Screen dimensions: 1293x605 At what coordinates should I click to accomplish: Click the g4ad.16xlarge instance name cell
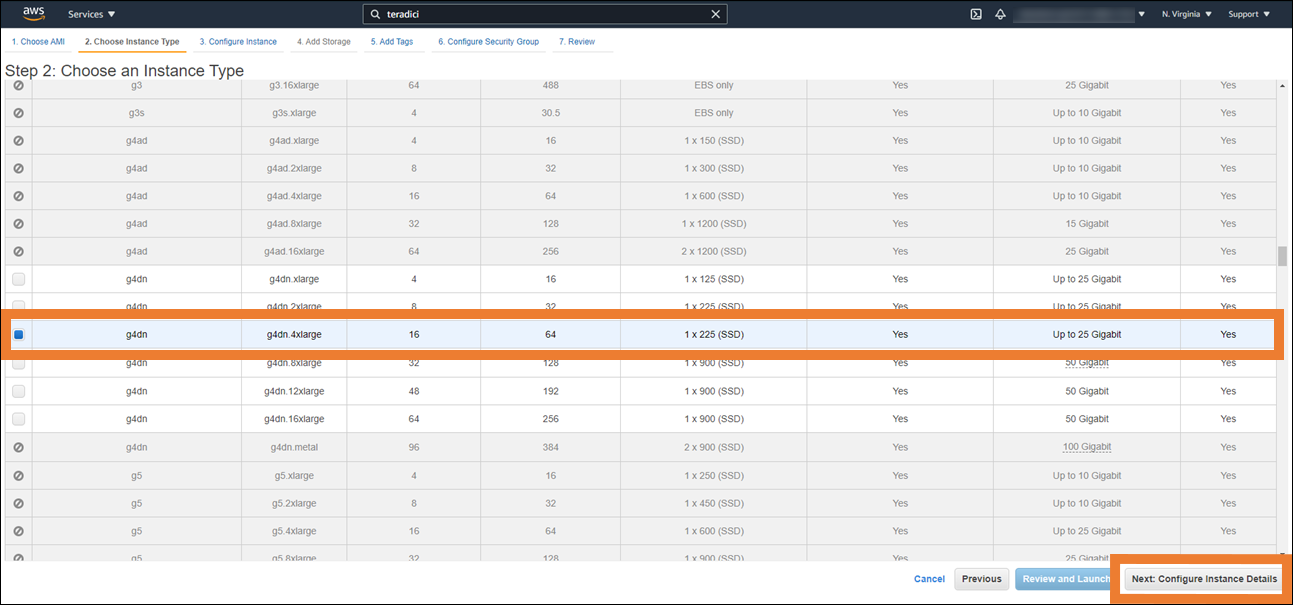[294, 251]
